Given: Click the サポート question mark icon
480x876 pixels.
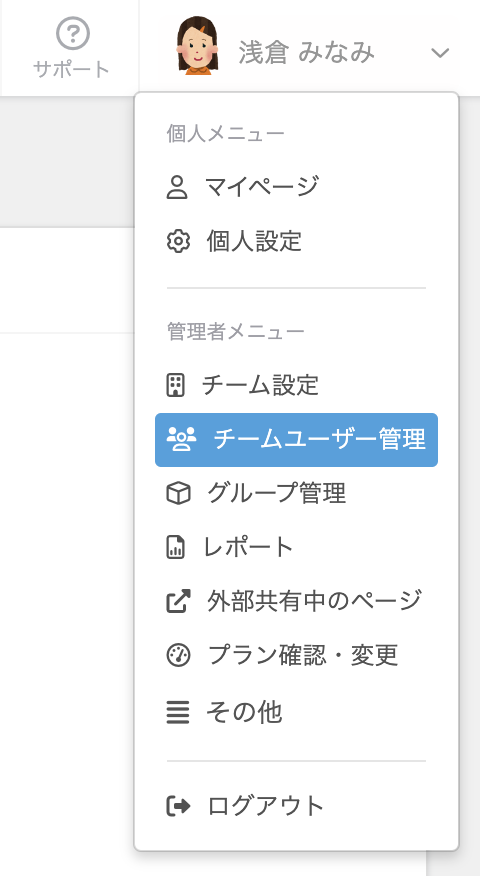Looking at the screenshot, I should click(x=73, y=34).
